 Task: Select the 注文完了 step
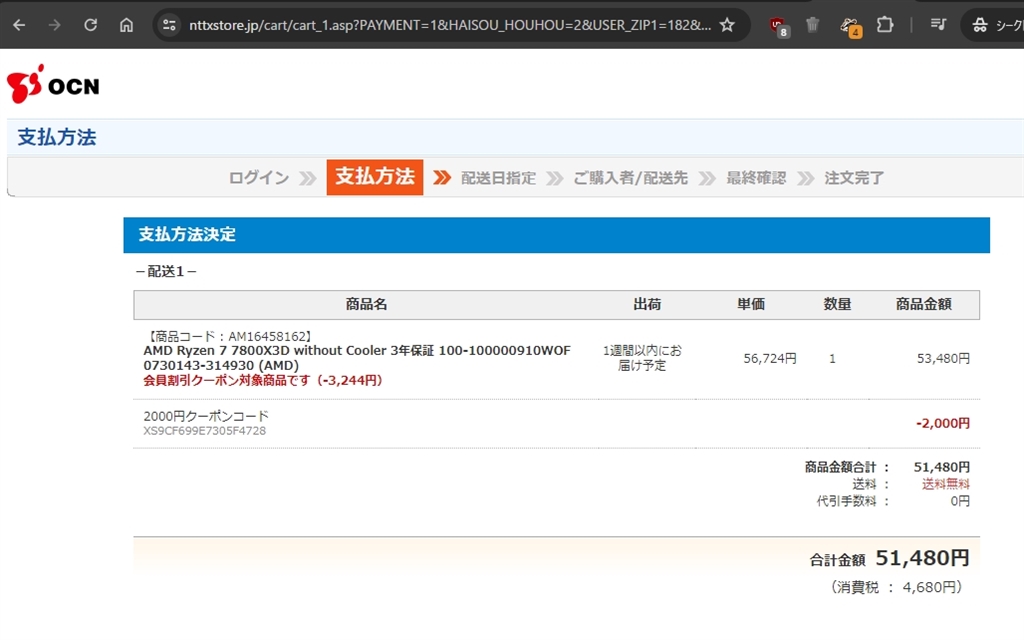pos(854,178)
